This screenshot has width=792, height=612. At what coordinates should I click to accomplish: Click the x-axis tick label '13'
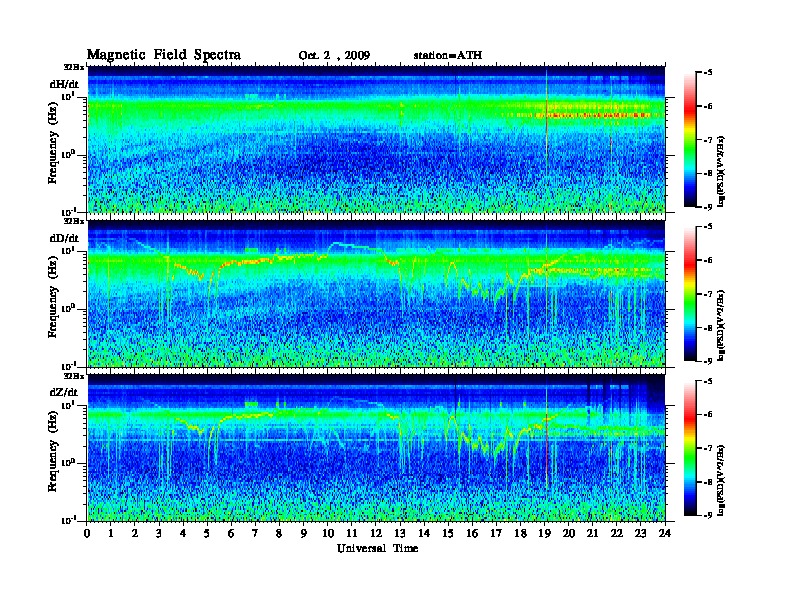[400, 533]
